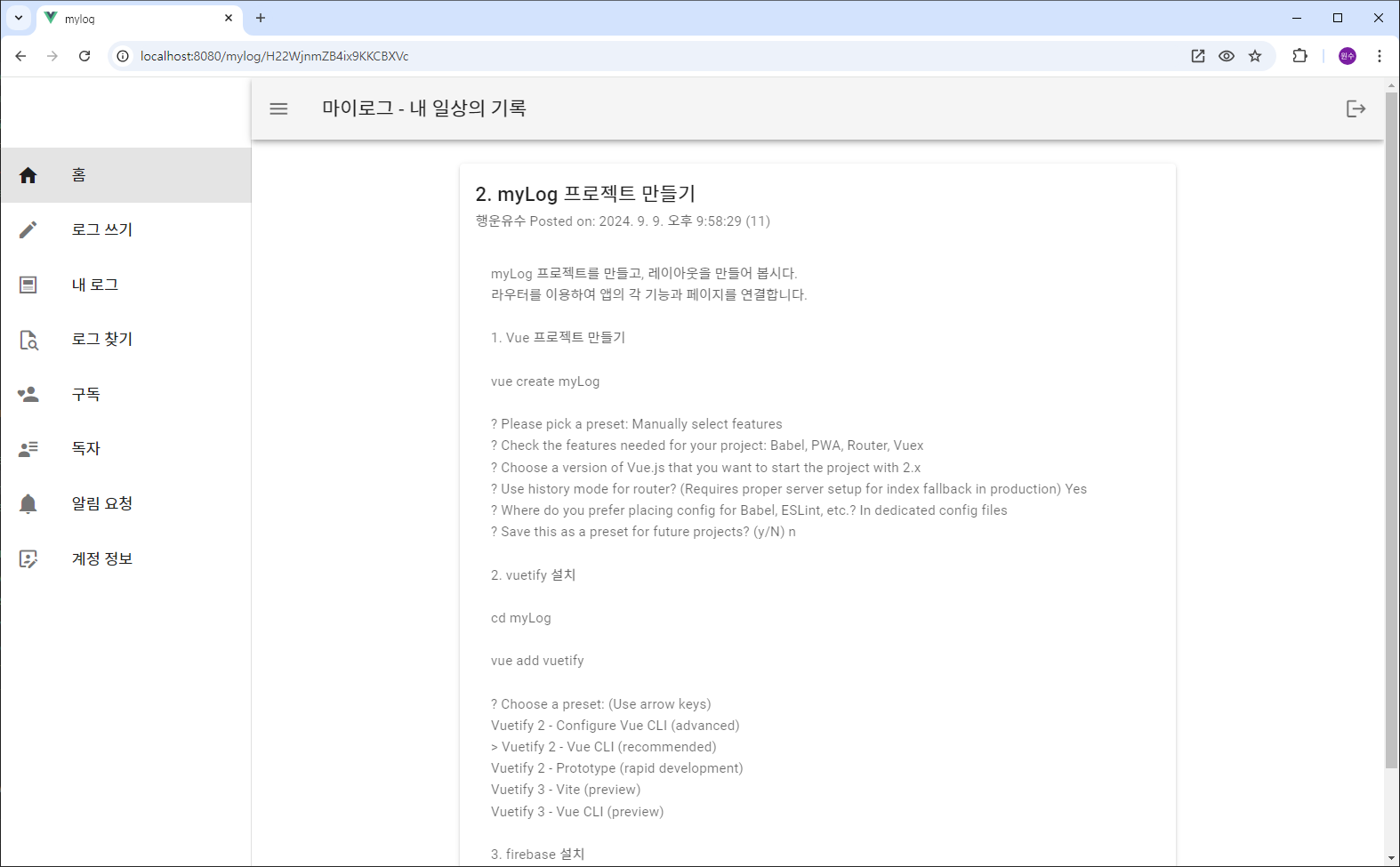
Task: Click the text 'vue add vuetify'
Action: click(537, 661)
